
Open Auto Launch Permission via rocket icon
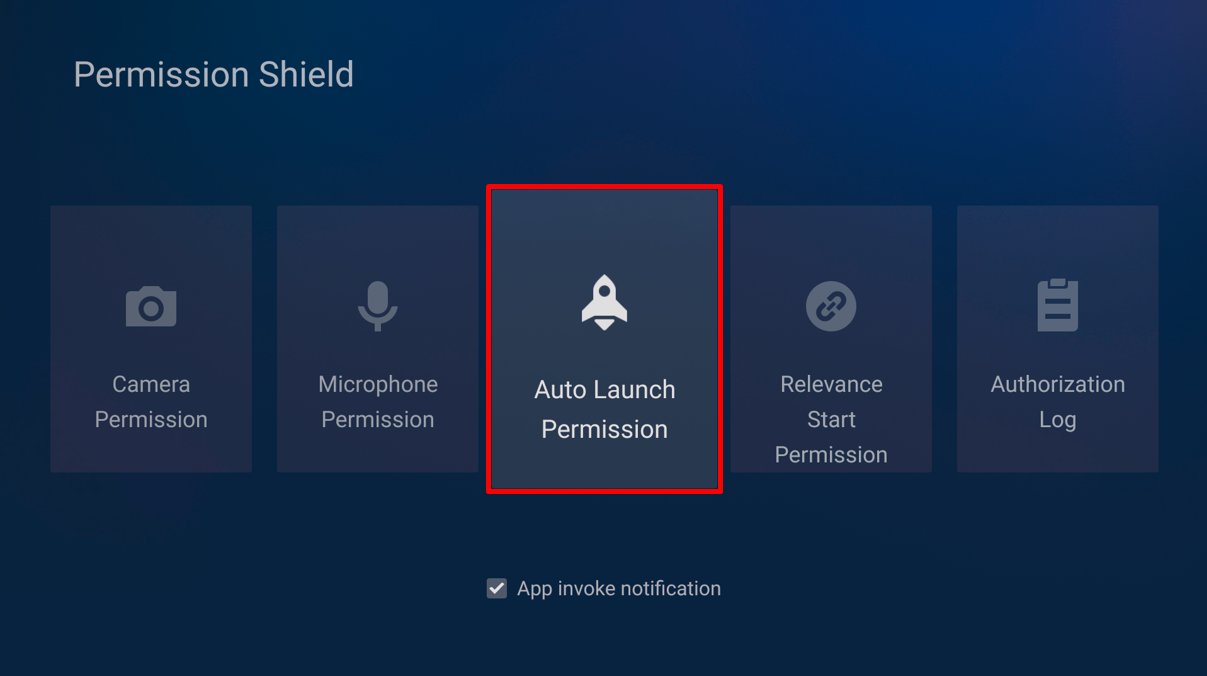click(x=604, y=305)
